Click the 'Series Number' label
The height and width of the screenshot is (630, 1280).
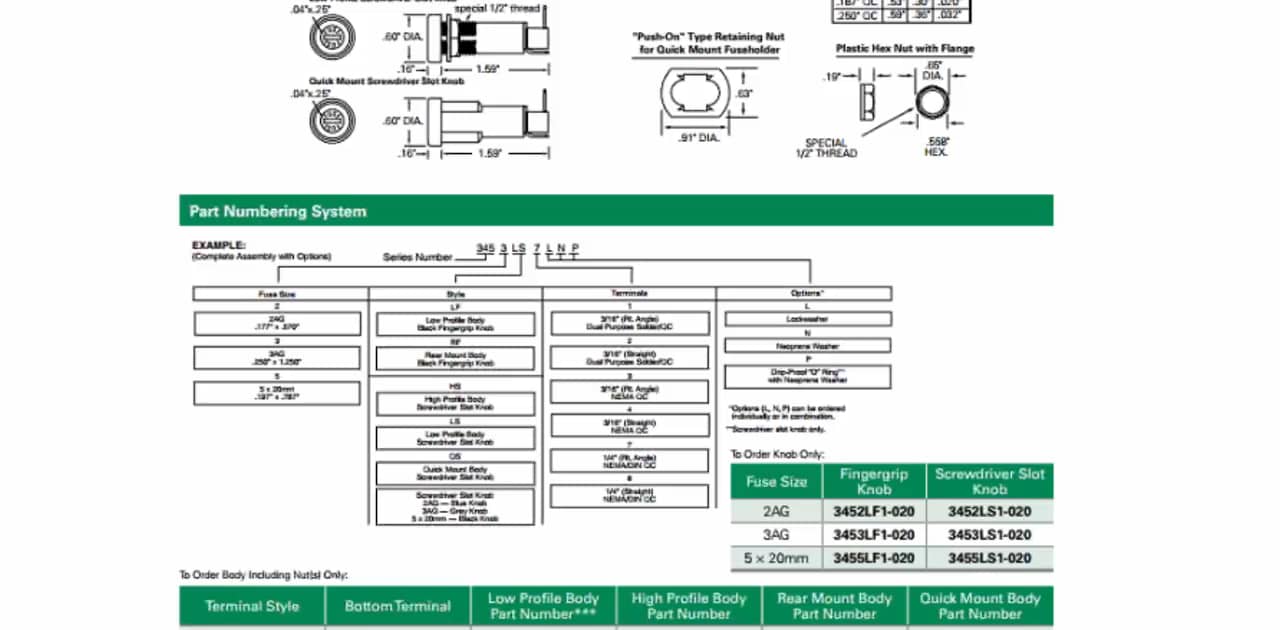(418, 257)
